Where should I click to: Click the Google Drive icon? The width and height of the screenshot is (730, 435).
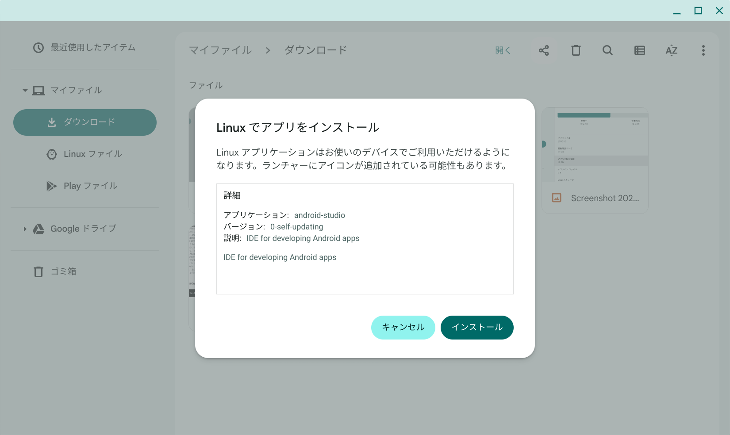(39, 229)
